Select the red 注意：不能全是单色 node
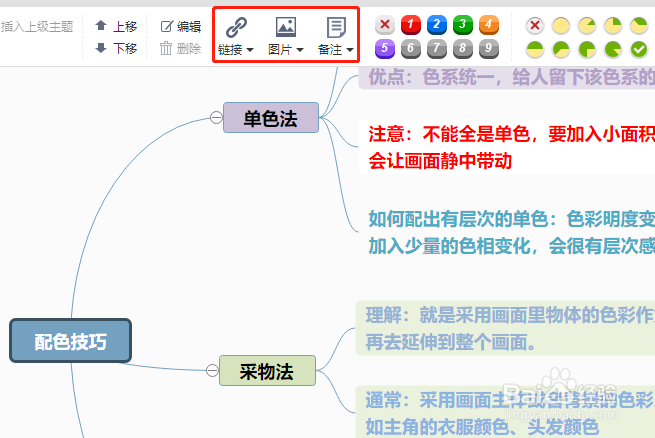This screenshot has height=438, width=655. (506, 147)
